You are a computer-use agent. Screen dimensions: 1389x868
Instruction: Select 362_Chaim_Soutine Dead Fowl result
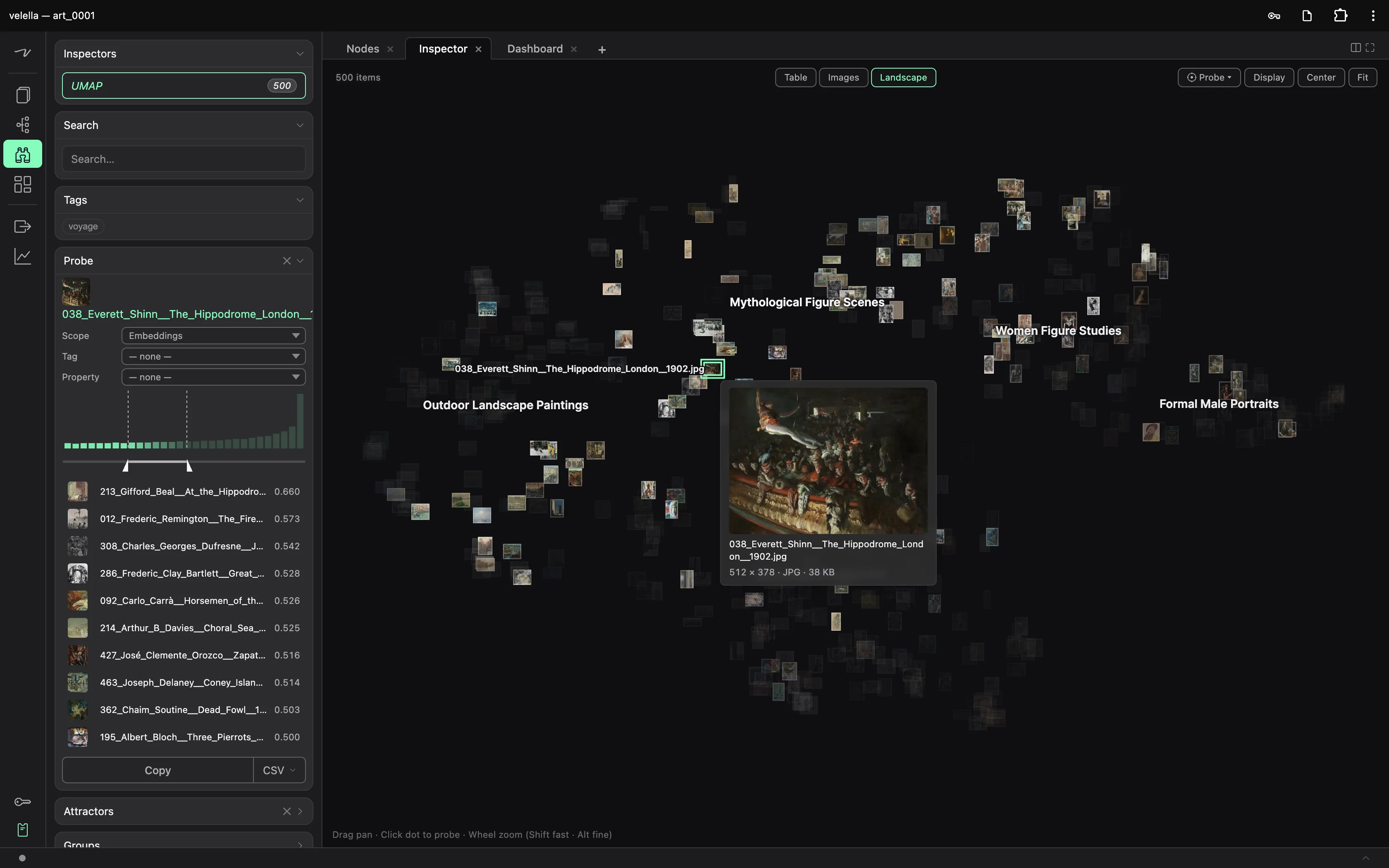[x=184, y=710]
